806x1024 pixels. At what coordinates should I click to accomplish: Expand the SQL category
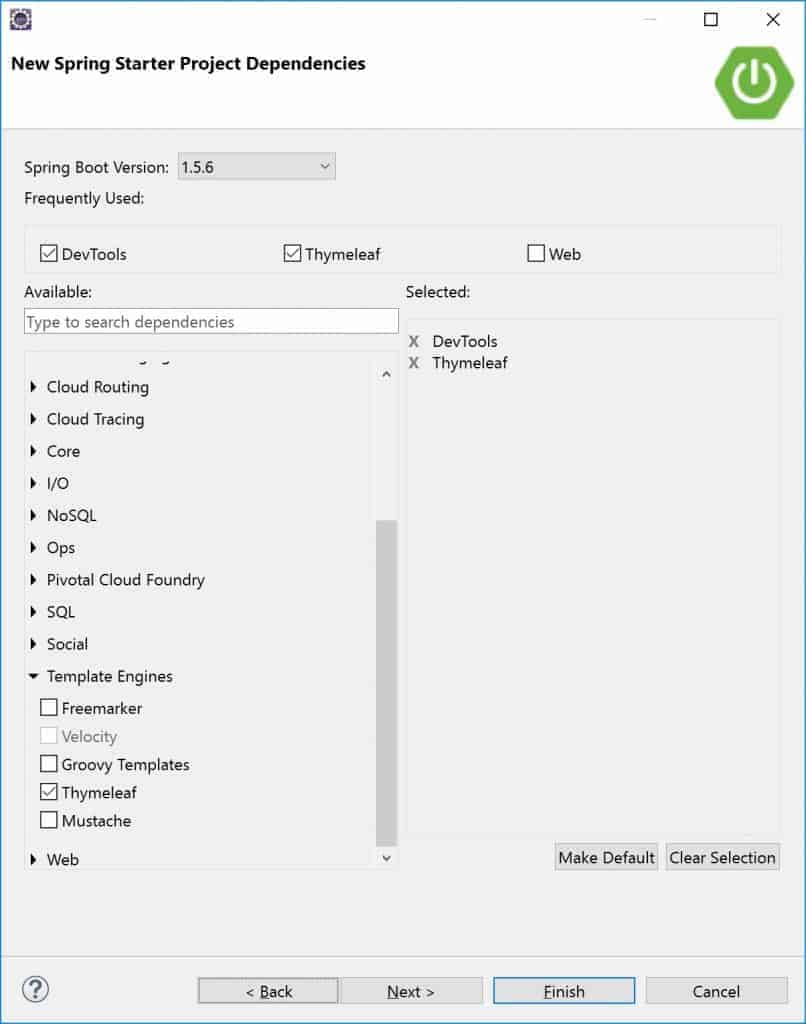[33, 611]
